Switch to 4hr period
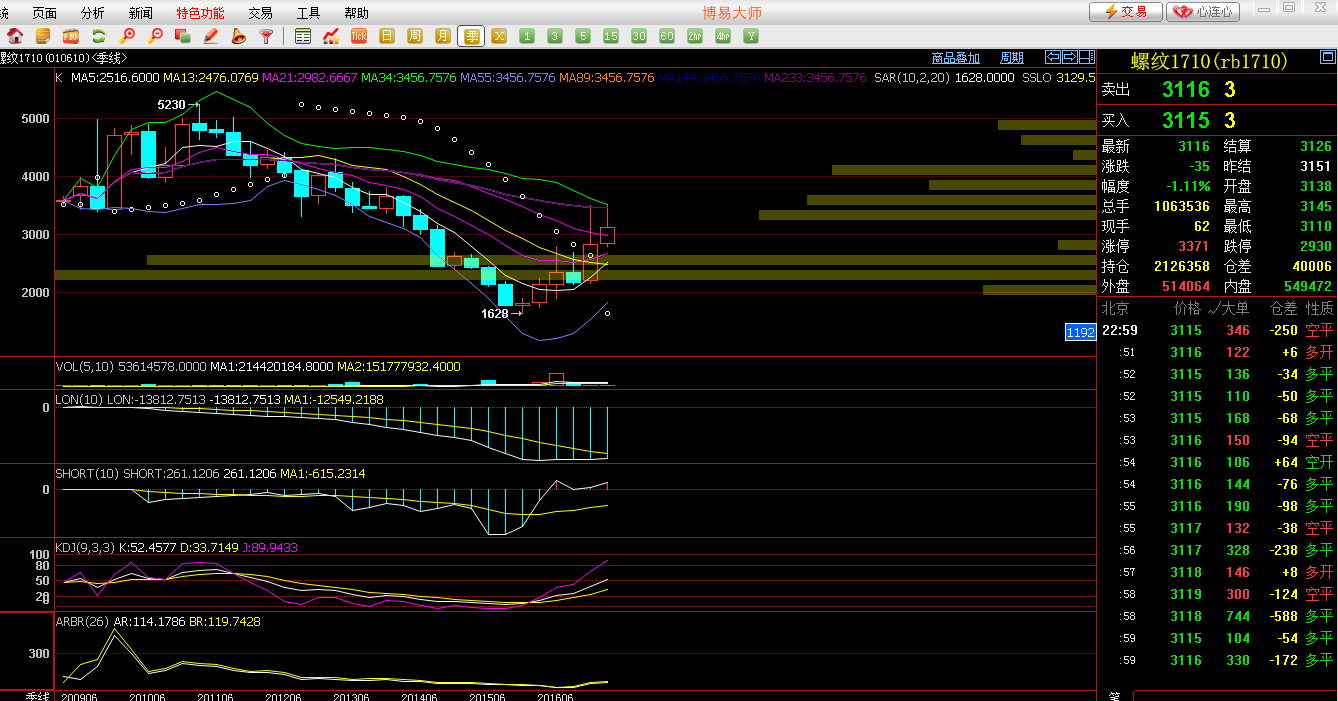1338x701 pixels. (x=723, y=36)
